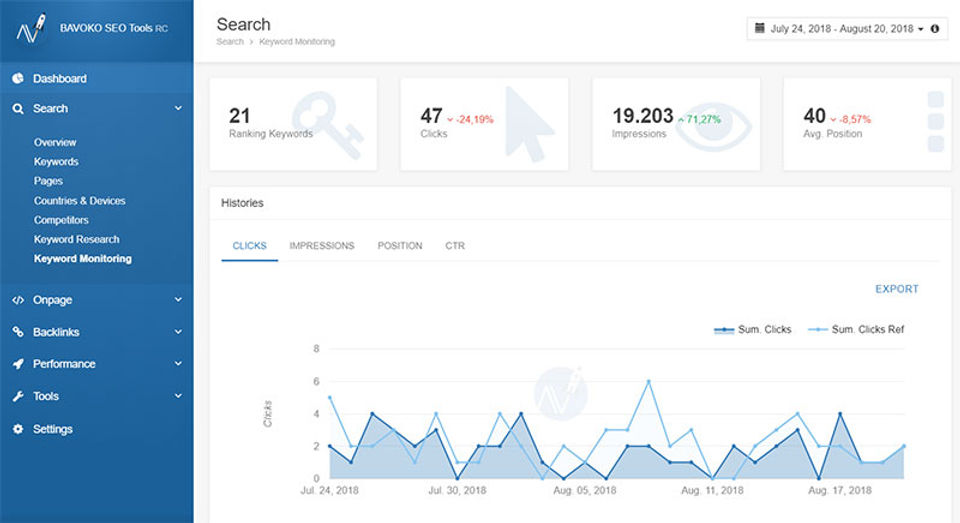This screenshot has width=960, height=523.
Task: Click the EXPORT link above chart
Action: pos(897,289)
